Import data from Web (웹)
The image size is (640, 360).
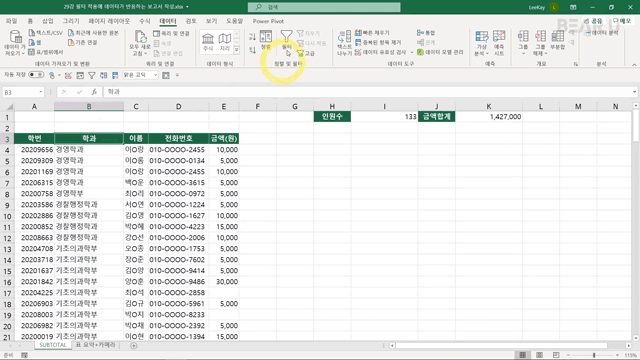tap(35, 42)
